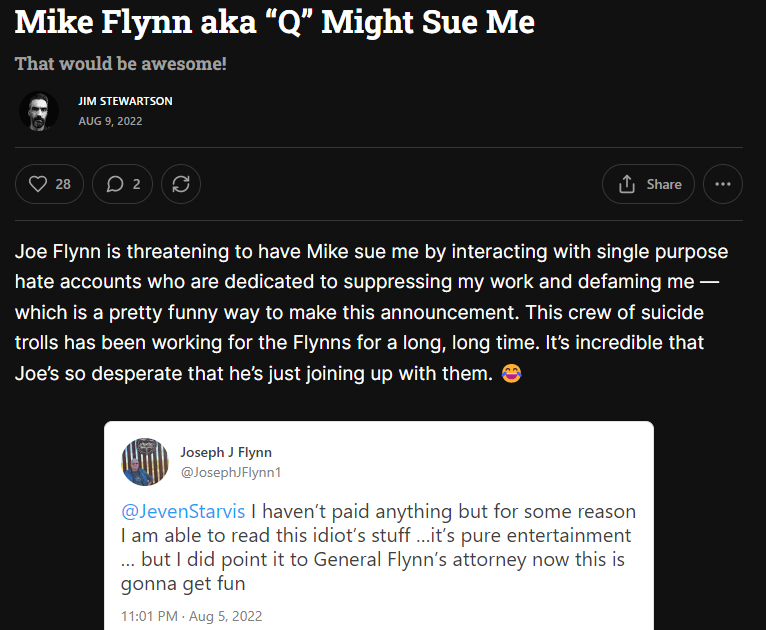Image resolution: width=766 pixels, height=630 pixels.
Task: Open the Jim Stewartson author link
Action: [x=125, y=101]
